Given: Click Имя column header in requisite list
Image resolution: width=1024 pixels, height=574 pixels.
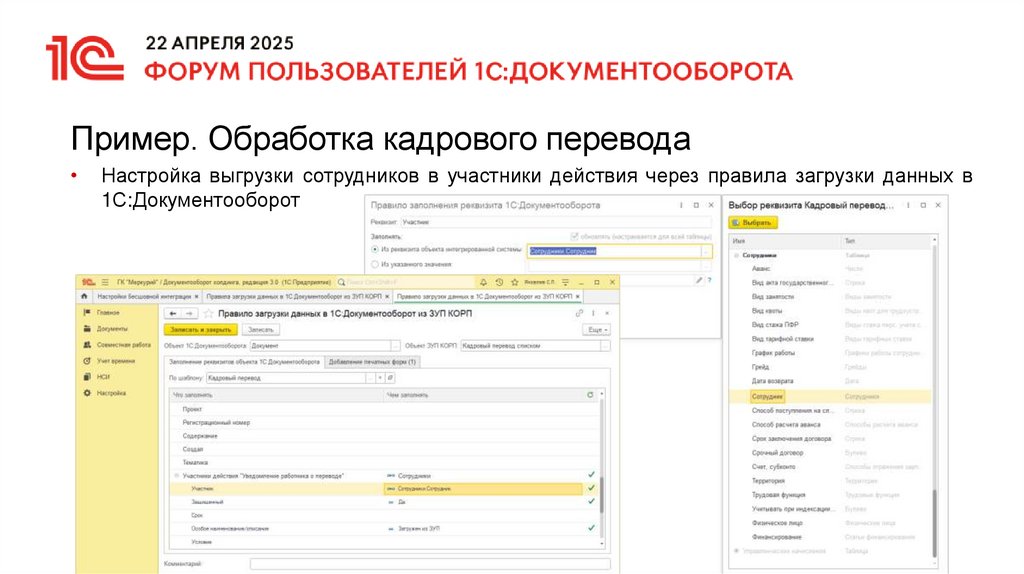Looking at the screenshot, I should [x=785, y=241].
